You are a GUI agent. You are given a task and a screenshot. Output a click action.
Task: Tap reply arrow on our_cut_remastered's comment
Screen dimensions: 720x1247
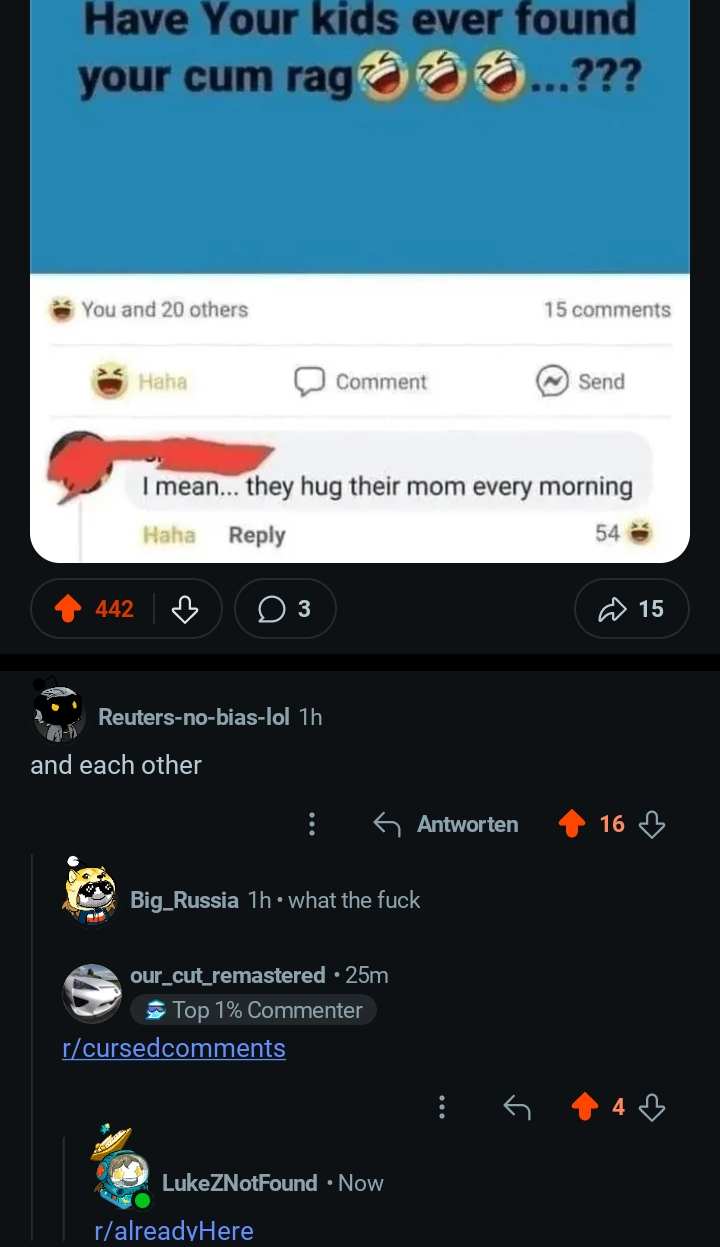(517, 1106)
